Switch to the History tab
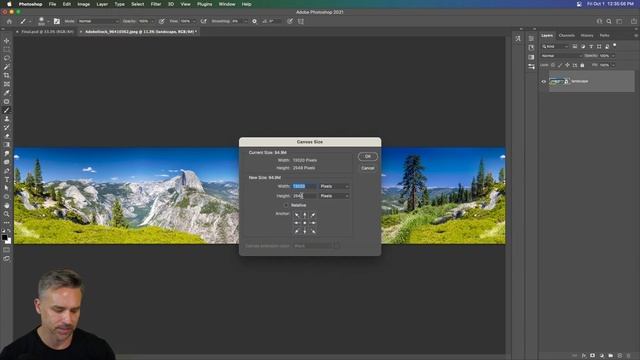 click(587, 36)
